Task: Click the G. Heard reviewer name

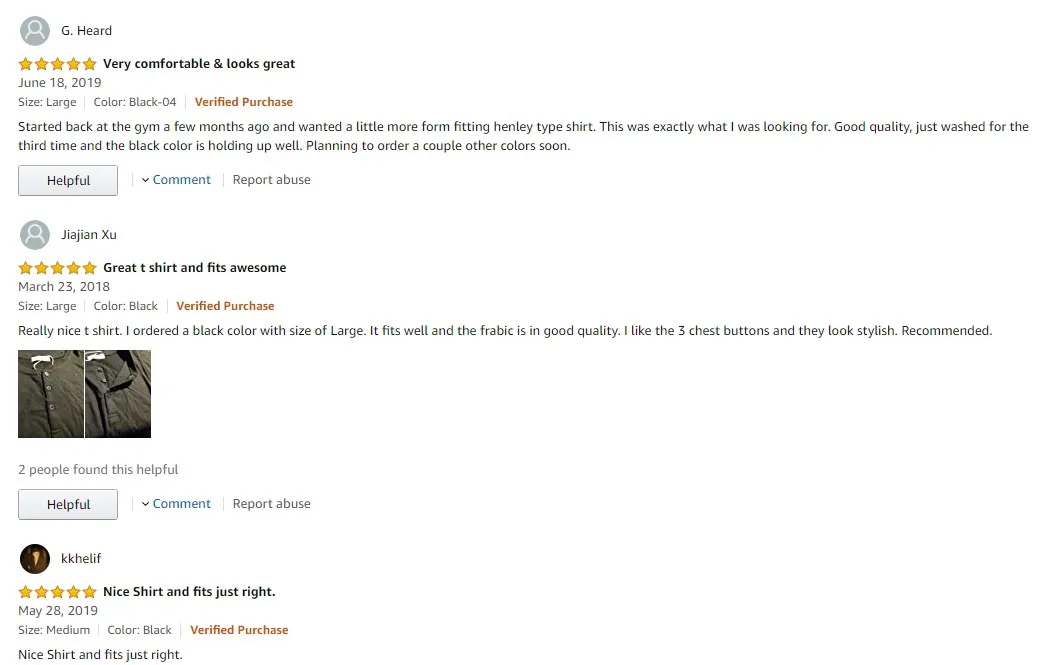Action: [87, 31]
